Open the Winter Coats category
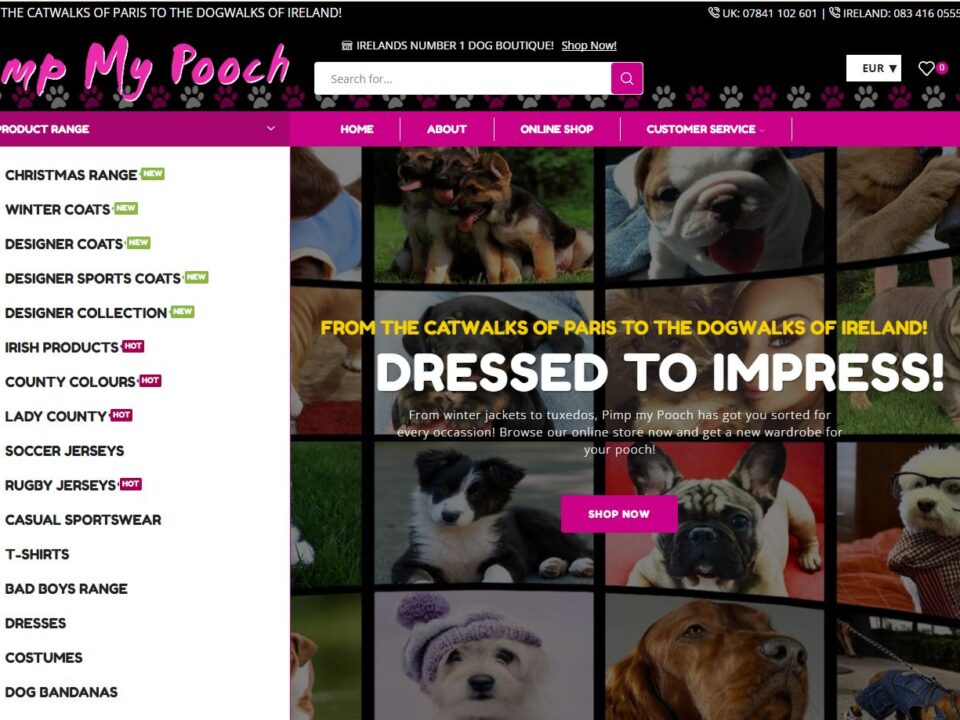Viewport: 960px width, 720px height. pos(58,209)
